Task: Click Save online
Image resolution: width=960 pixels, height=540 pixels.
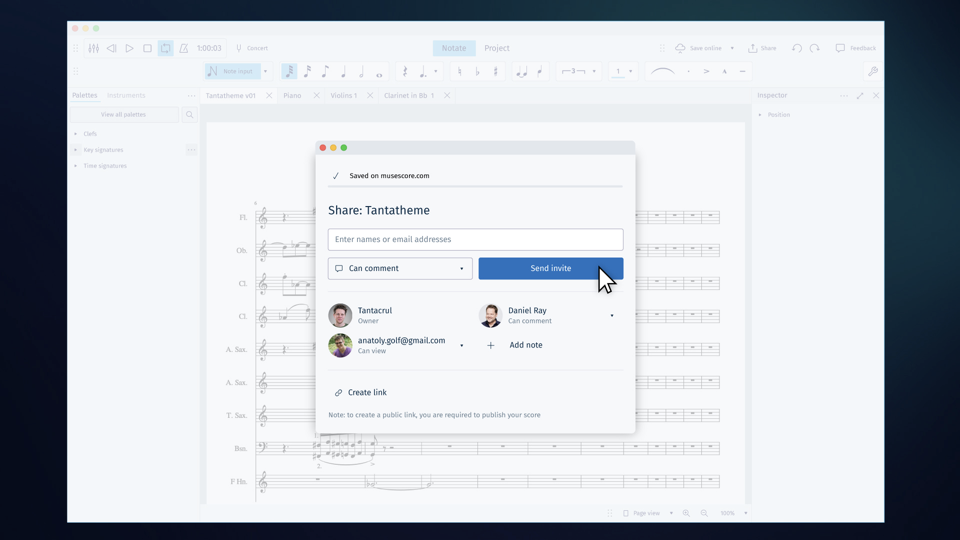Action: coord(699,48)
